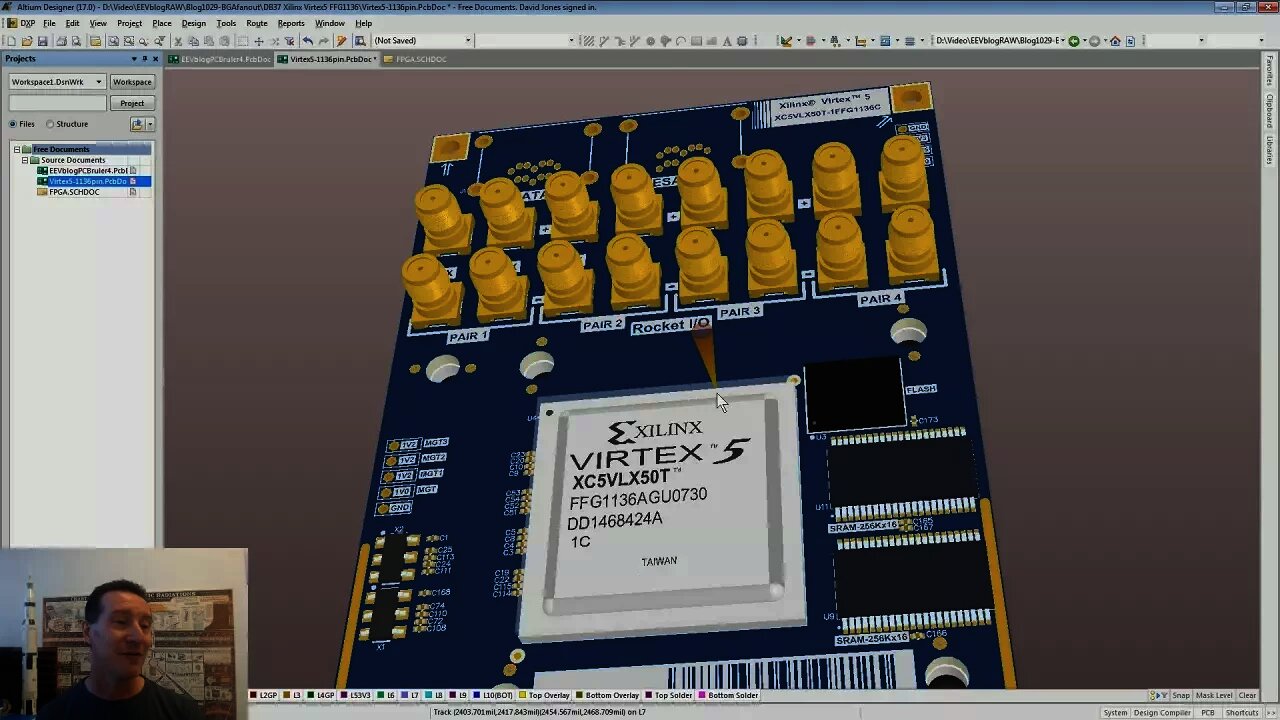Click the cross probe pencil icon
Viewport: 1280px width, 720px height.
[342, 41]
